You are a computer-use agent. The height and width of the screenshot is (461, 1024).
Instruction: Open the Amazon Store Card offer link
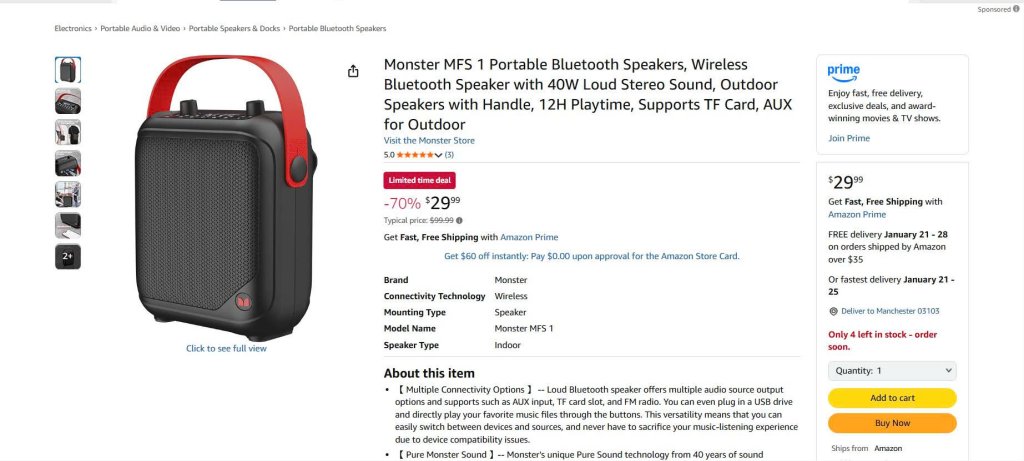click(591, 256)
